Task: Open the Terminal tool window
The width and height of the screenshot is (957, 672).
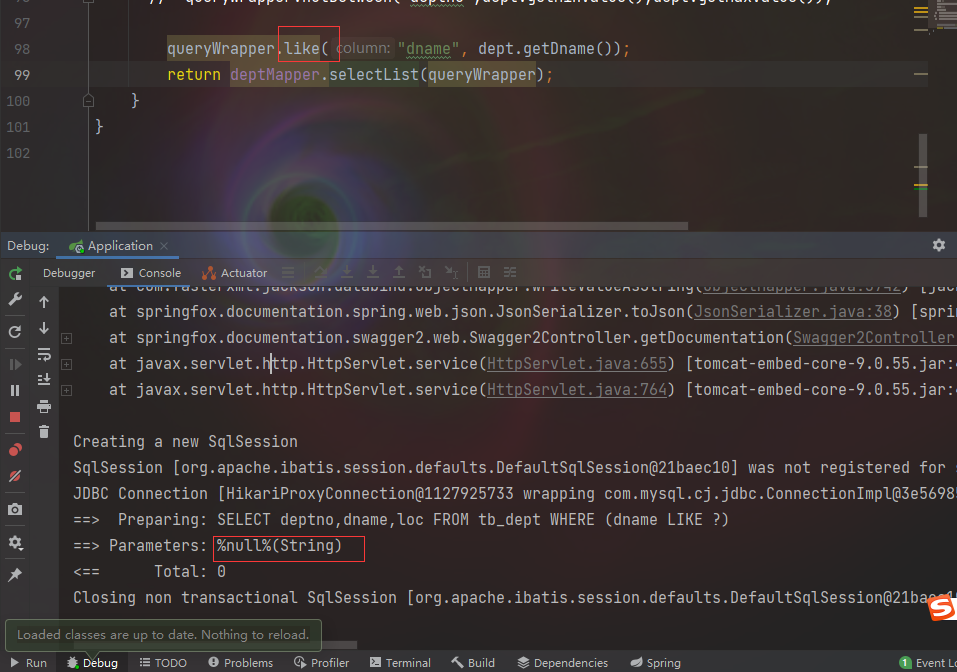Action: [x=400, y=663]
